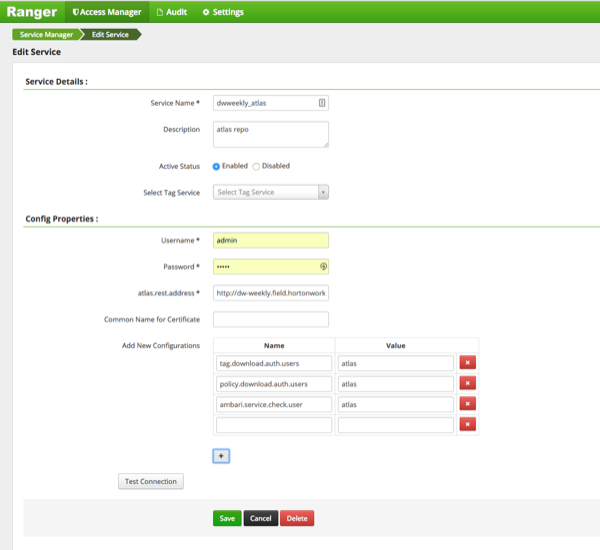Image resolution: width=600 pixels, height=550 pixels.
Task: Save the service changes
Action: (227, 518)
